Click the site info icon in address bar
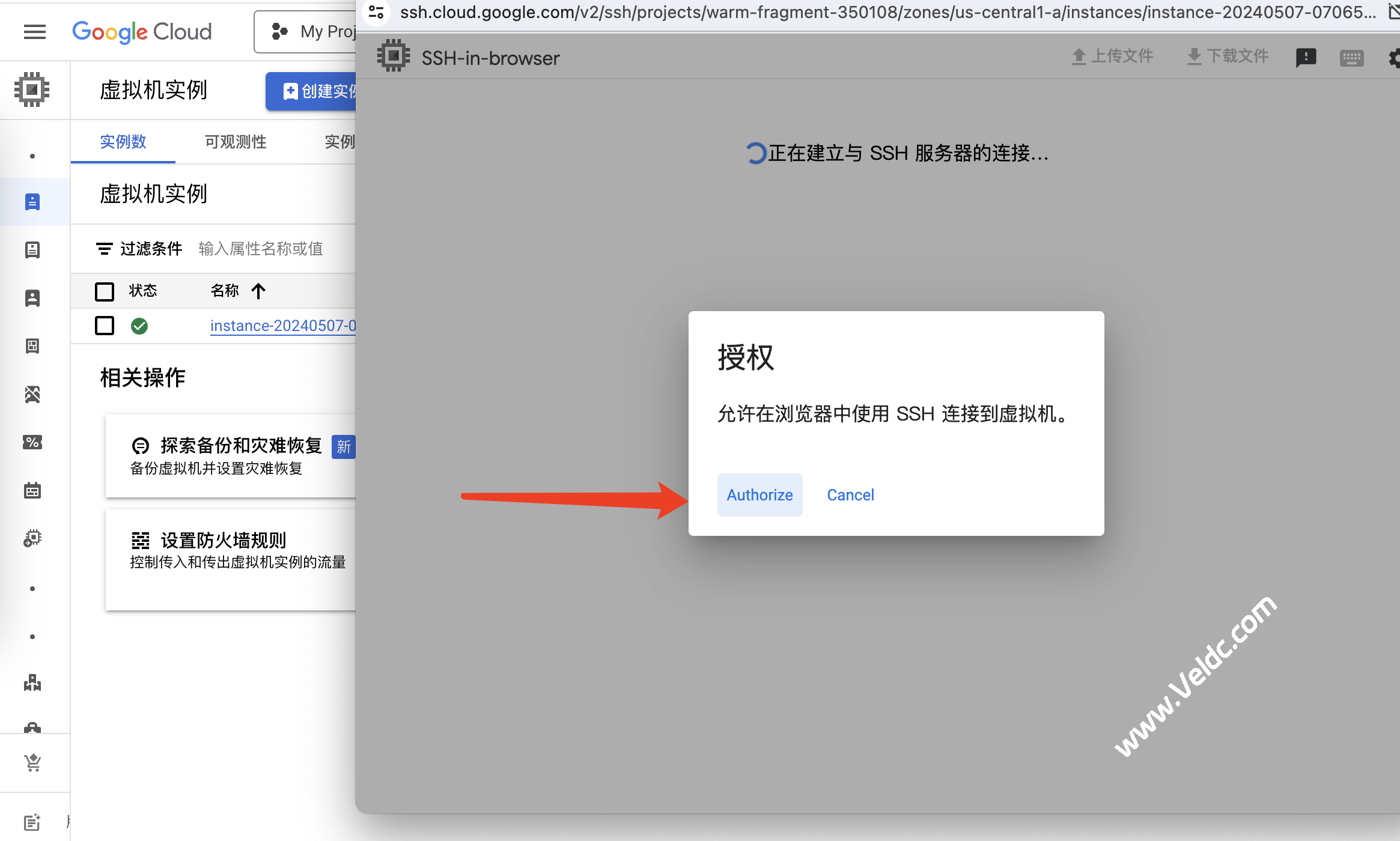Screen dimensions: 1400x841 [x=377, y=12]
